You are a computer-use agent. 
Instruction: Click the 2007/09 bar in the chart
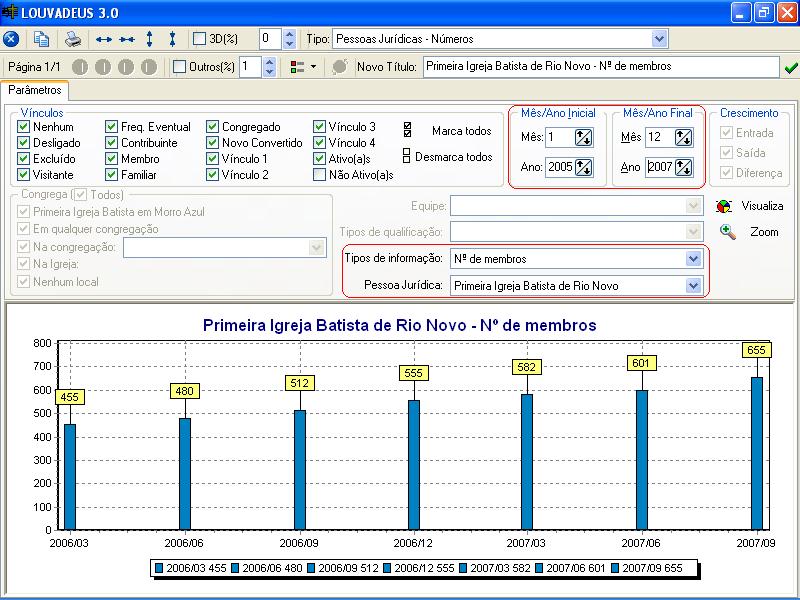coord(757,453)
